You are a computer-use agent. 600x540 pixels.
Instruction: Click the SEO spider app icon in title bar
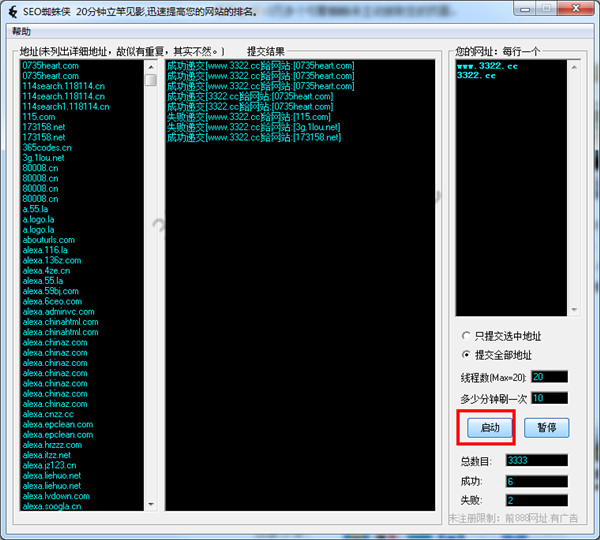(13, 12)
